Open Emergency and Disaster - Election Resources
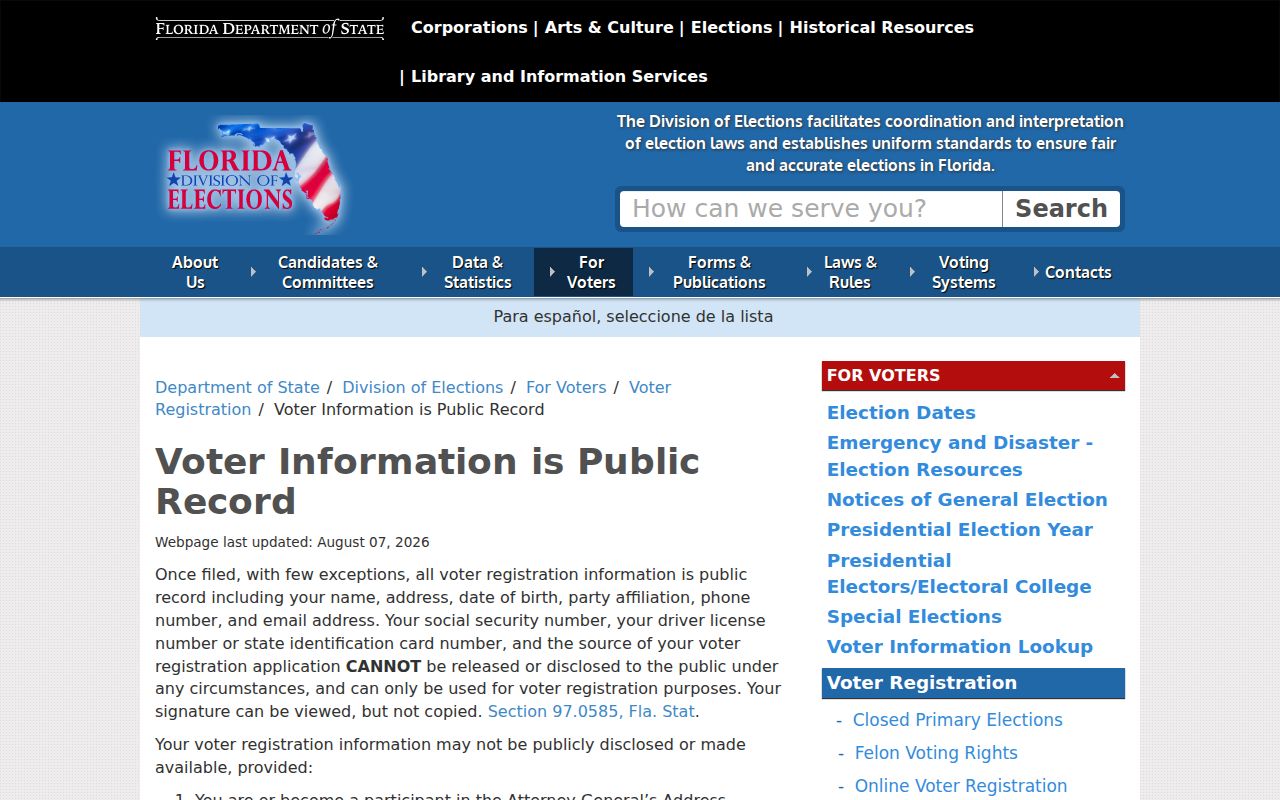Screen dimensions: 1280x800 (x=960, y=456)
